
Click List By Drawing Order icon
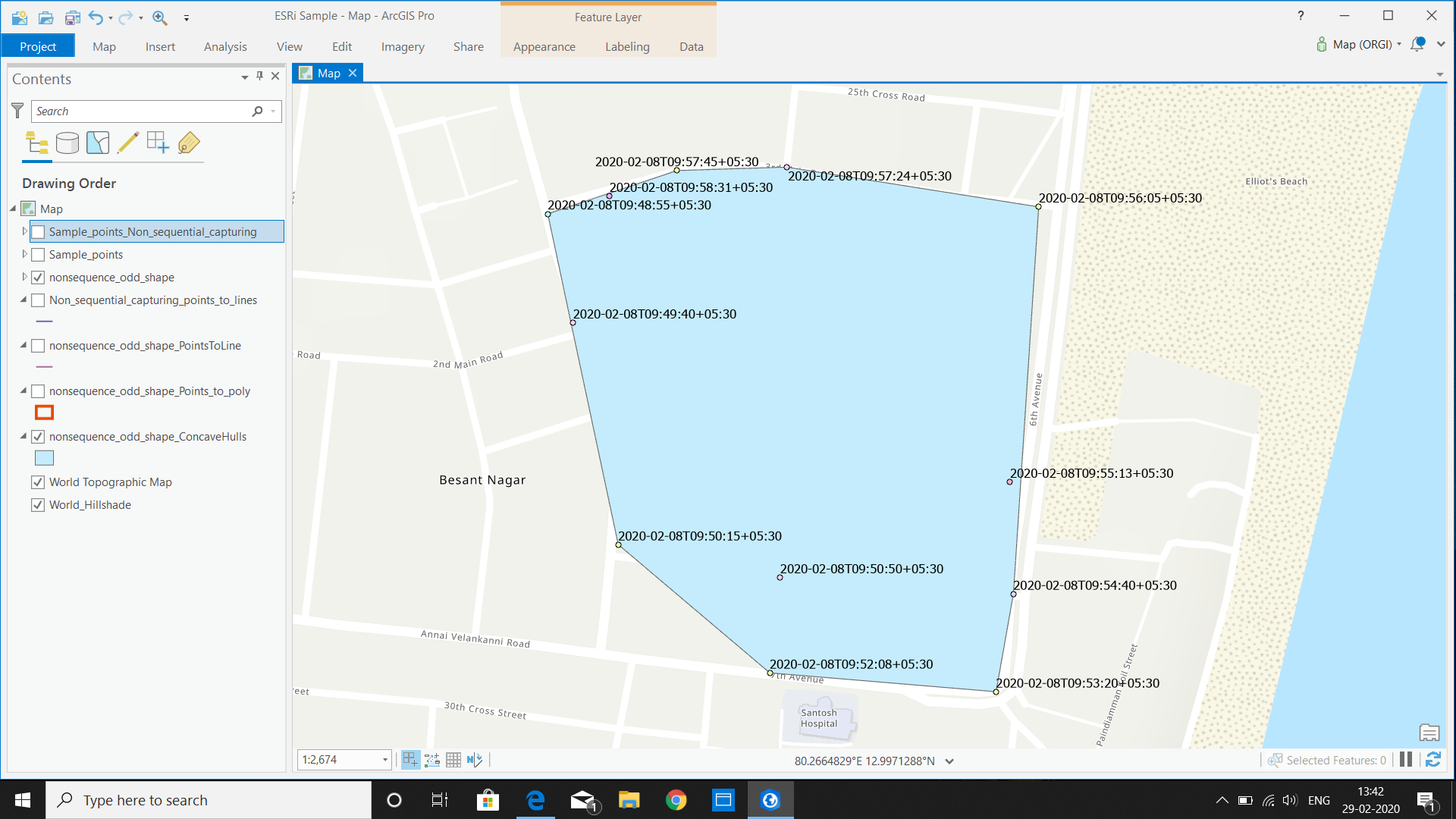click(36, 143)
